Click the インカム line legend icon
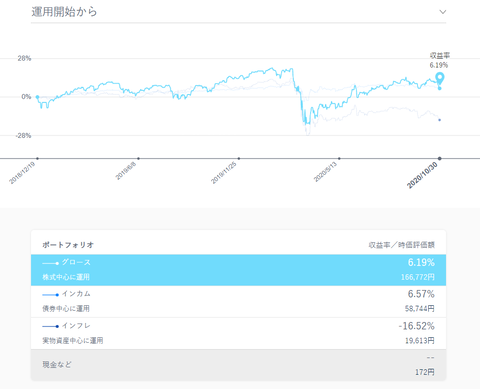The image size is (480, 389). (51, 295)
